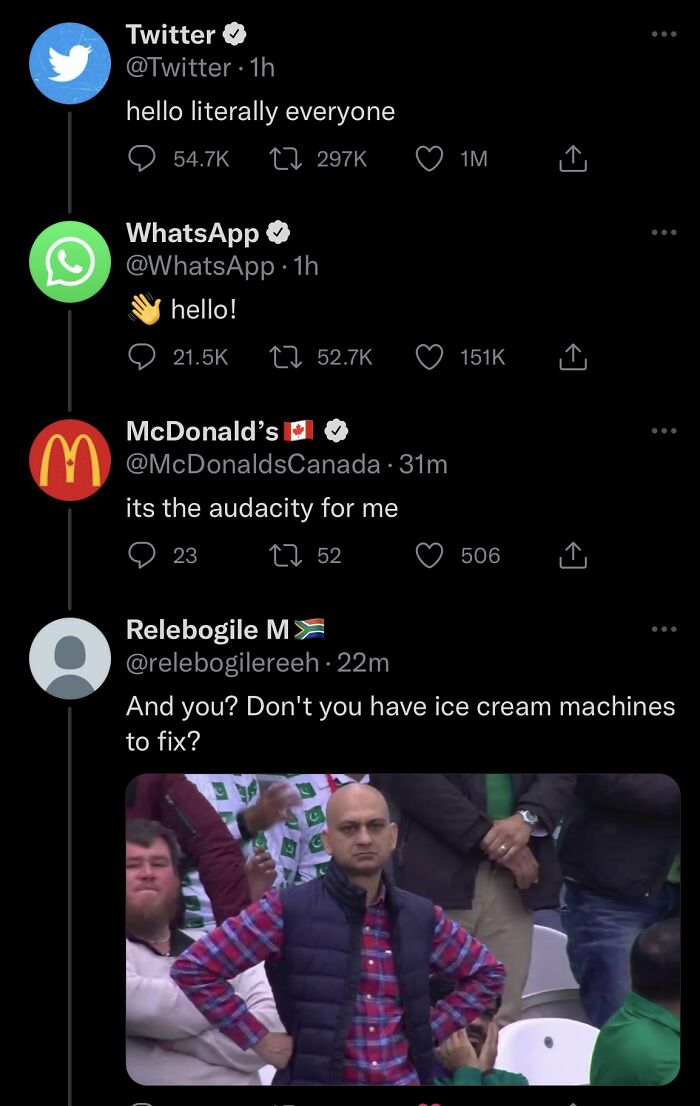Open more options on Twitter's tweet
The image size is (700, 1106).
(x=663, y=34)
